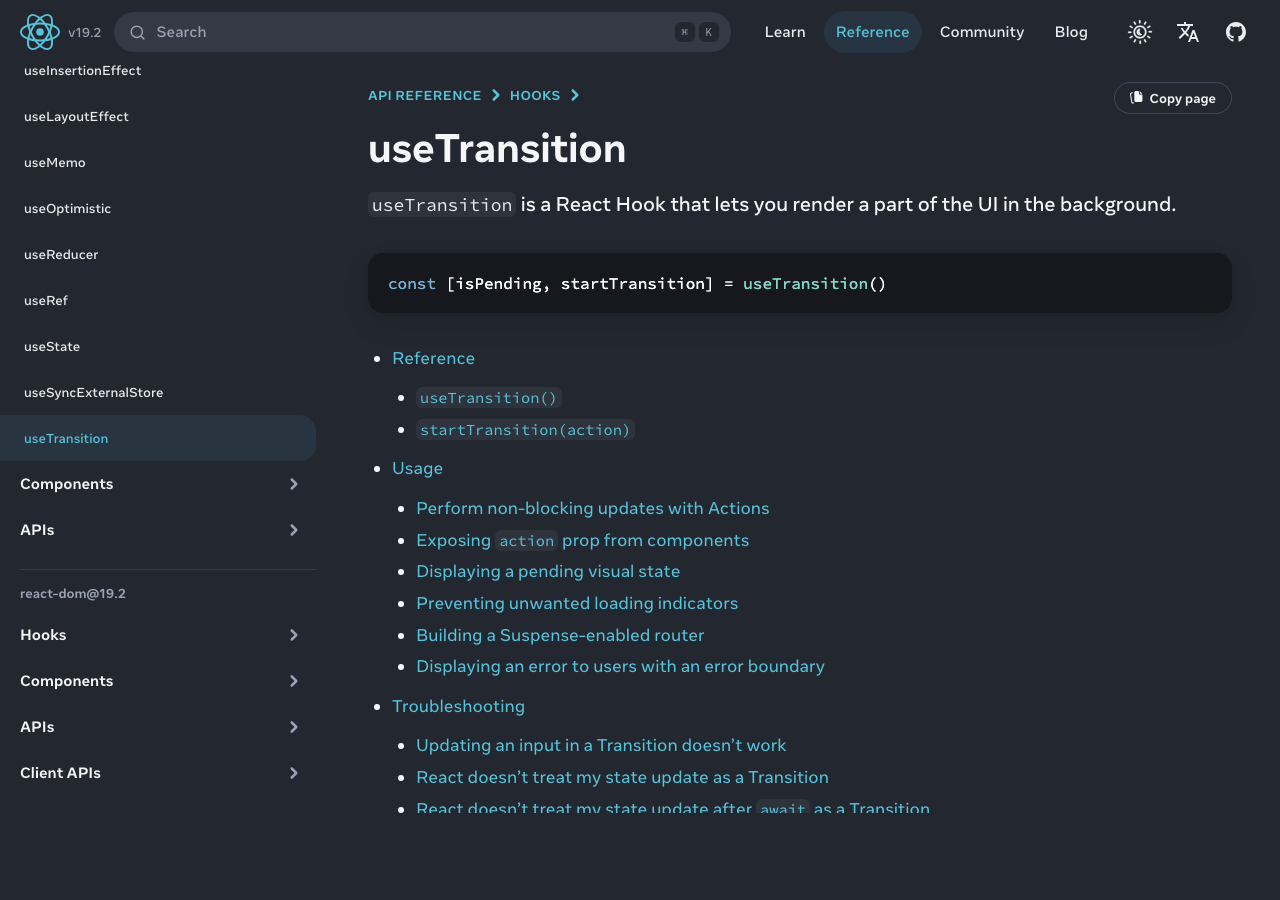
Task: Switch to light theme using sun icon
Action: click(1139, 31)
